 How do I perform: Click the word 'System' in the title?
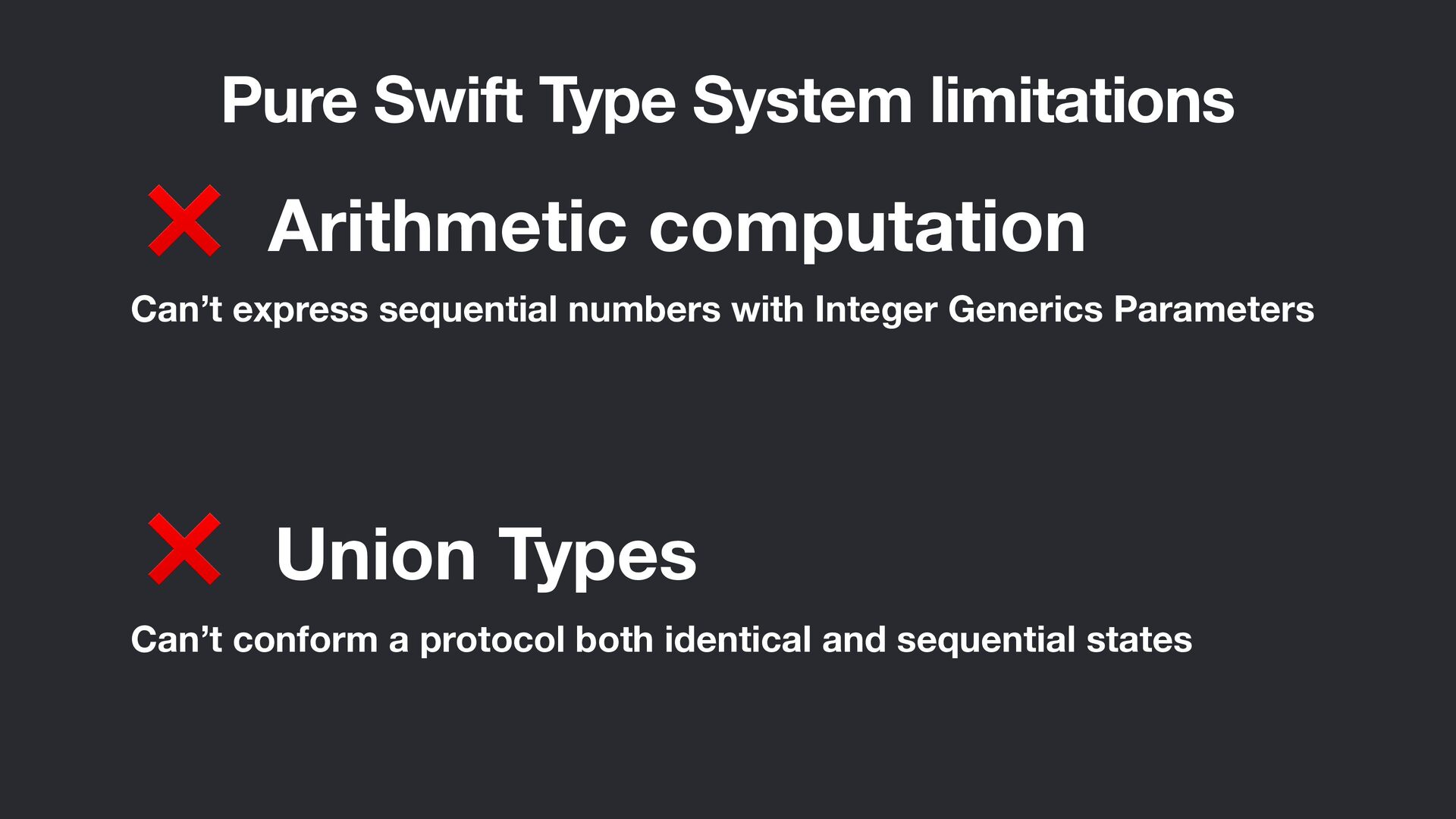coord(802,101)
